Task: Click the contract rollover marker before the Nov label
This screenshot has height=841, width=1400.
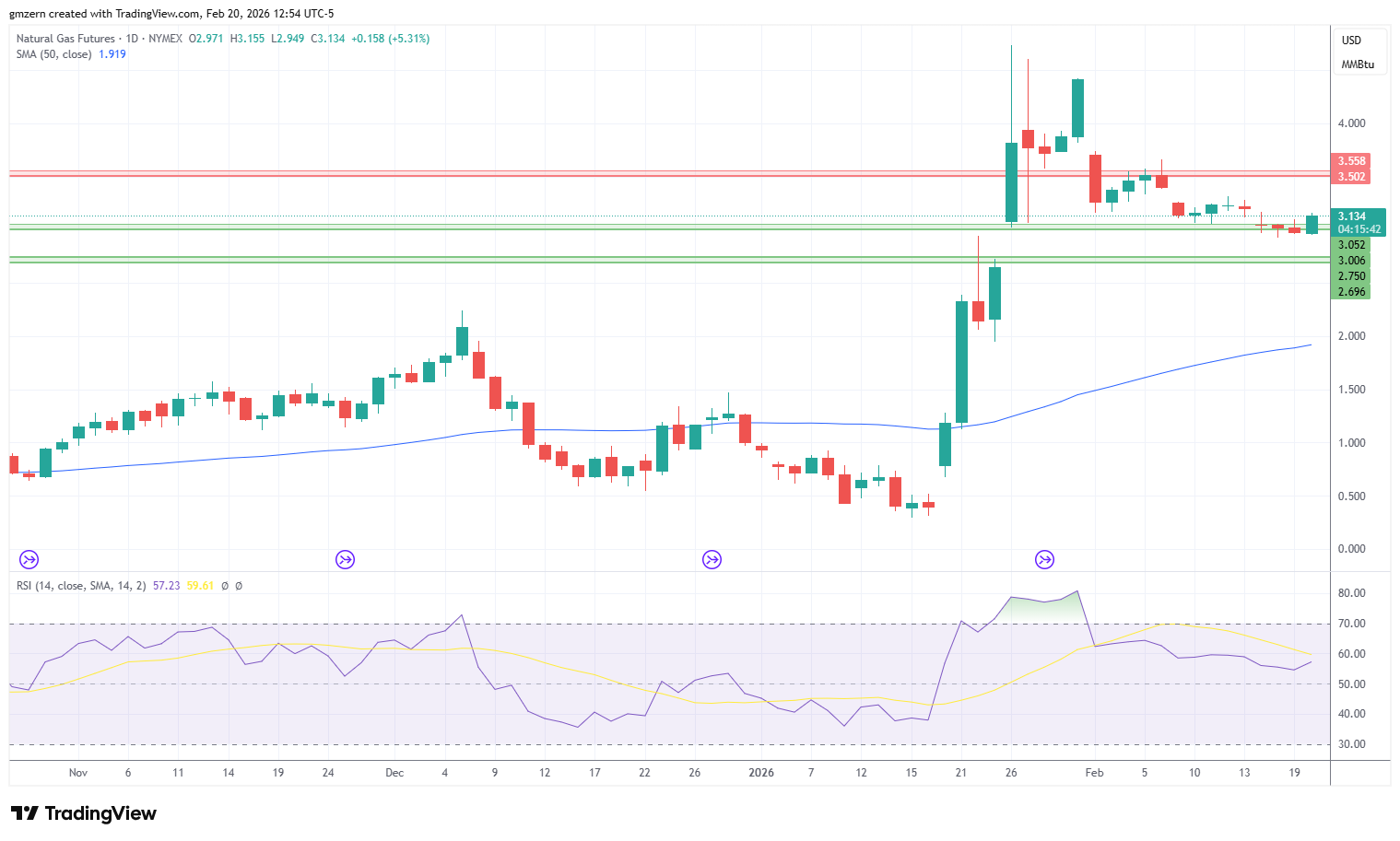Action: click(29, 559)
